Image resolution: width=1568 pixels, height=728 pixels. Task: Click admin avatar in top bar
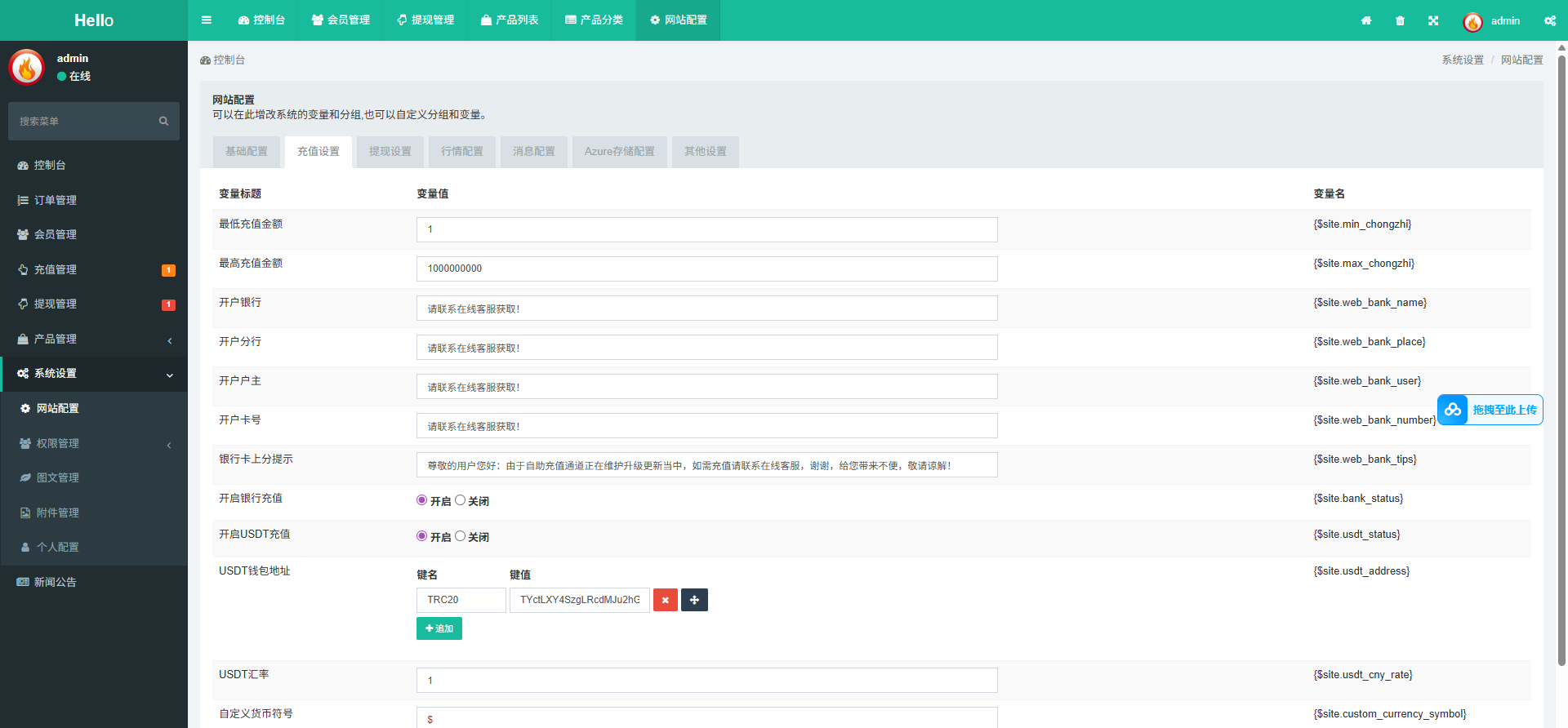(1472, 21)
